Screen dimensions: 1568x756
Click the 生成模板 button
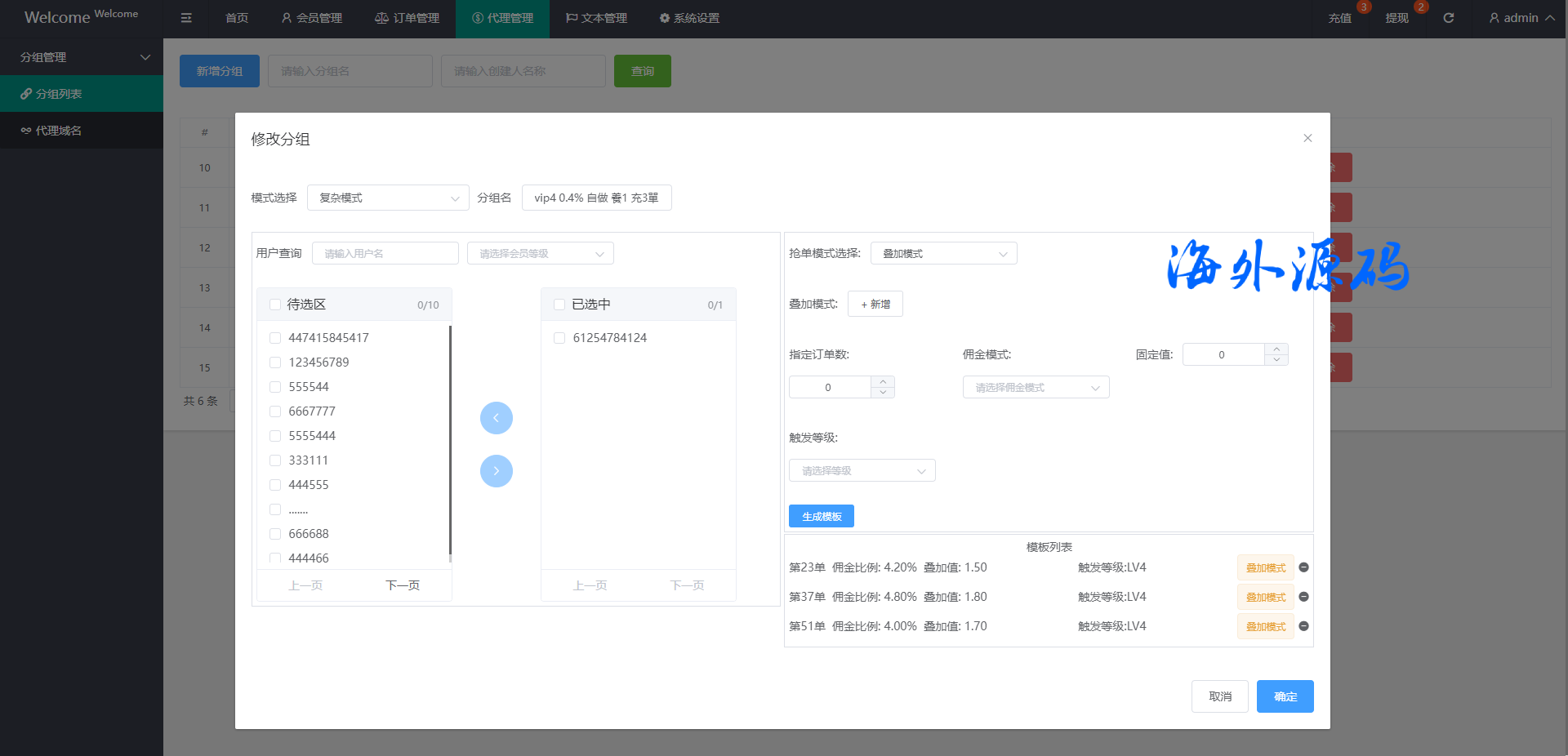(x=821, y=516)
